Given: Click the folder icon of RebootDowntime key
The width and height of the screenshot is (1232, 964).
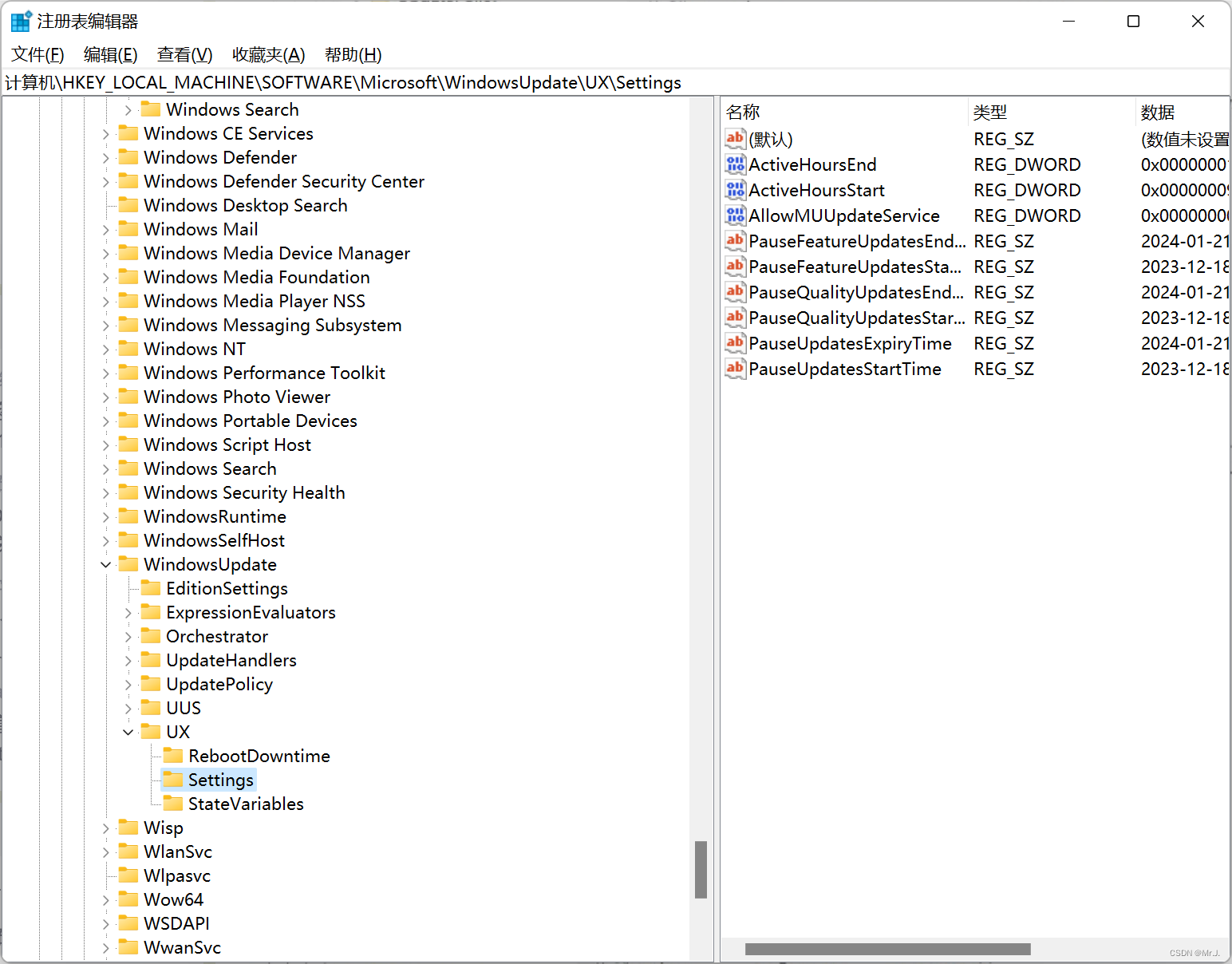Looking at the screenshot, I should (x=173, y=755).
